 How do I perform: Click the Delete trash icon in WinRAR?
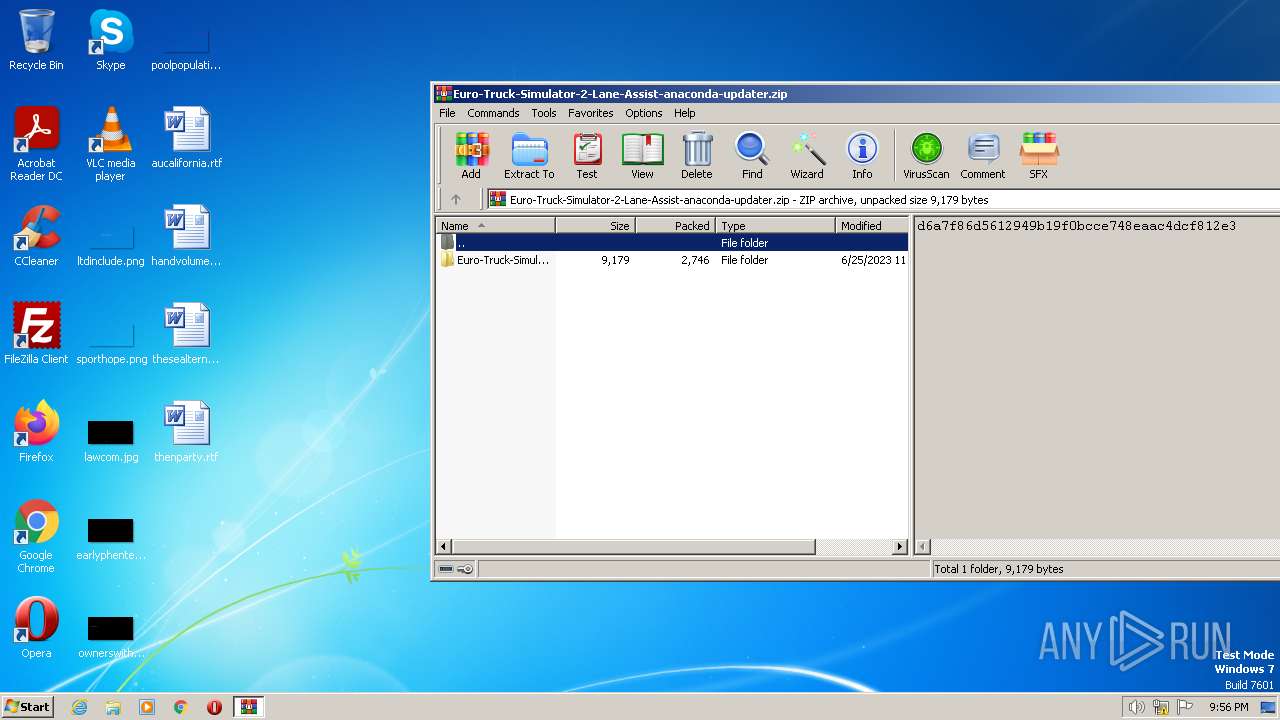coord(697,156)
